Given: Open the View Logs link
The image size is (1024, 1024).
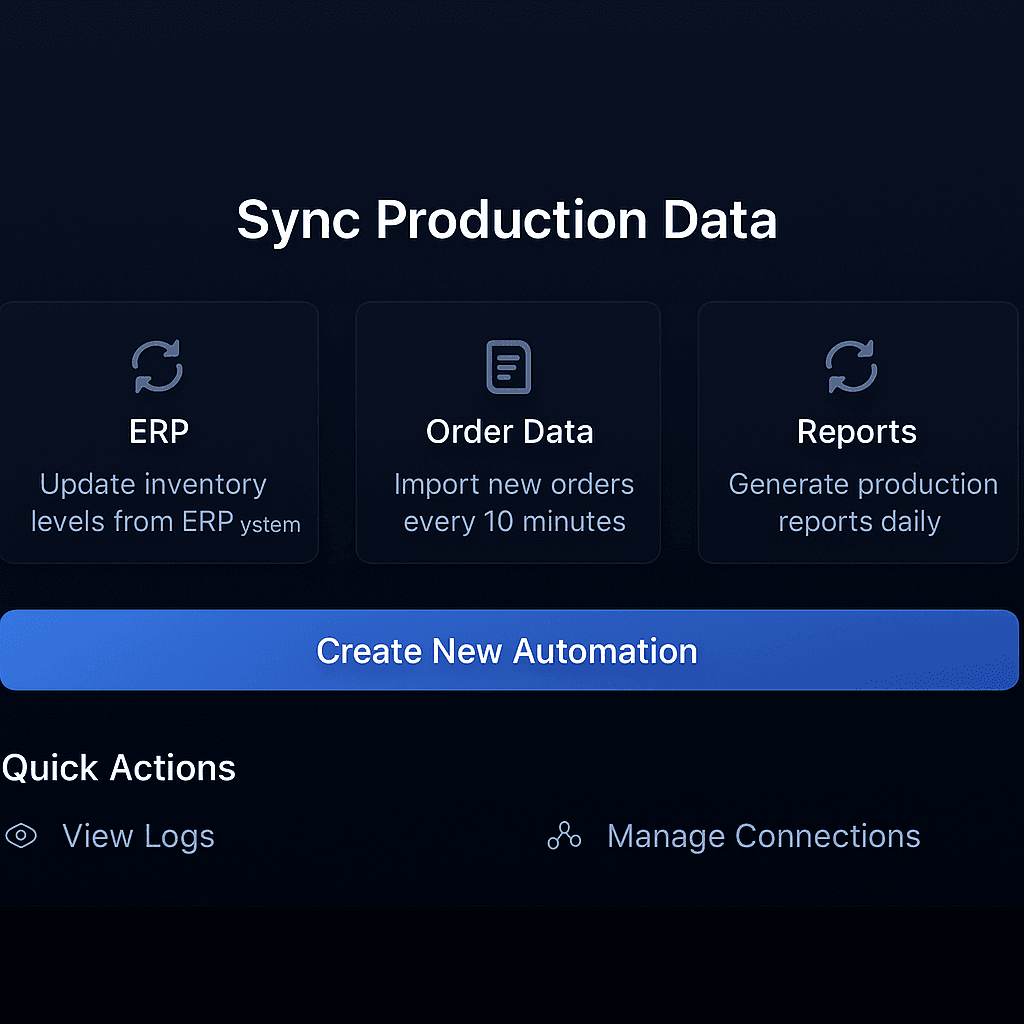Looking at the screenshot, I should point(138,836).
